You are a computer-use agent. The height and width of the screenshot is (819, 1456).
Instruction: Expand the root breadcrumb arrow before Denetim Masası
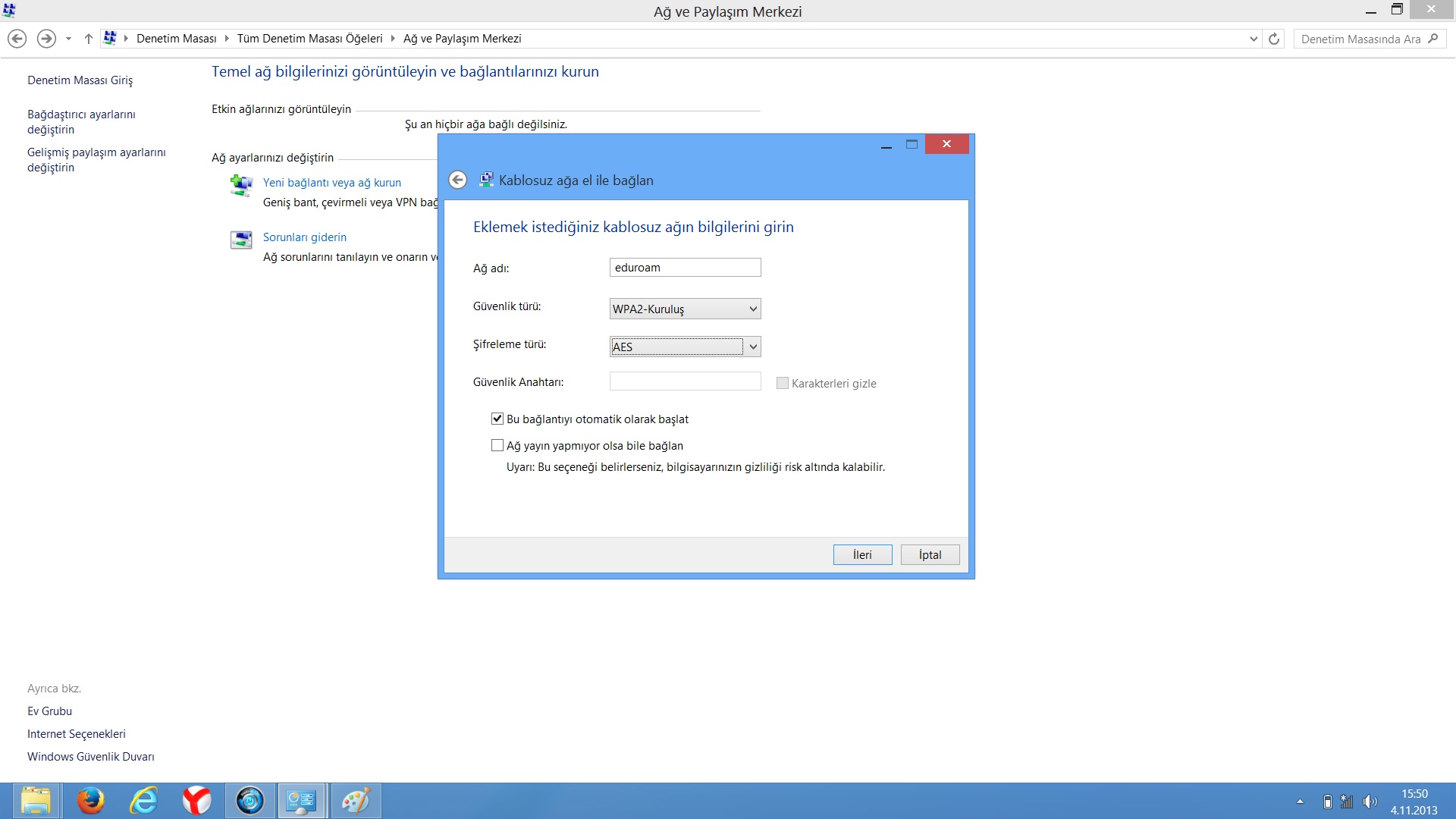[126, 38]
